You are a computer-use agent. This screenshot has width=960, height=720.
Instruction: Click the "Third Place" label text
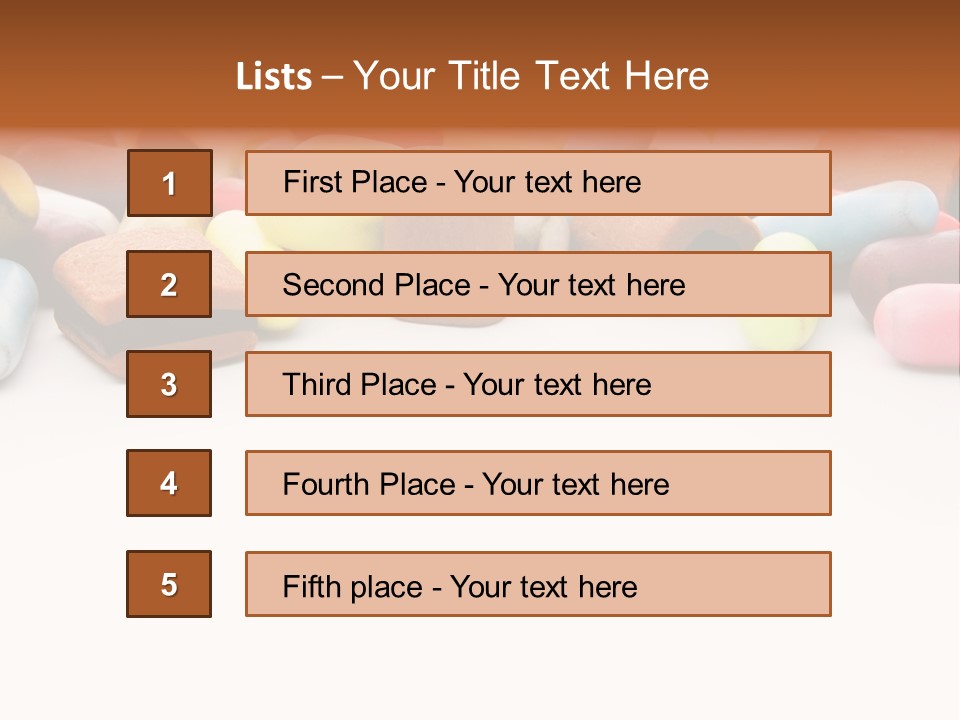[x=359, y=385]
